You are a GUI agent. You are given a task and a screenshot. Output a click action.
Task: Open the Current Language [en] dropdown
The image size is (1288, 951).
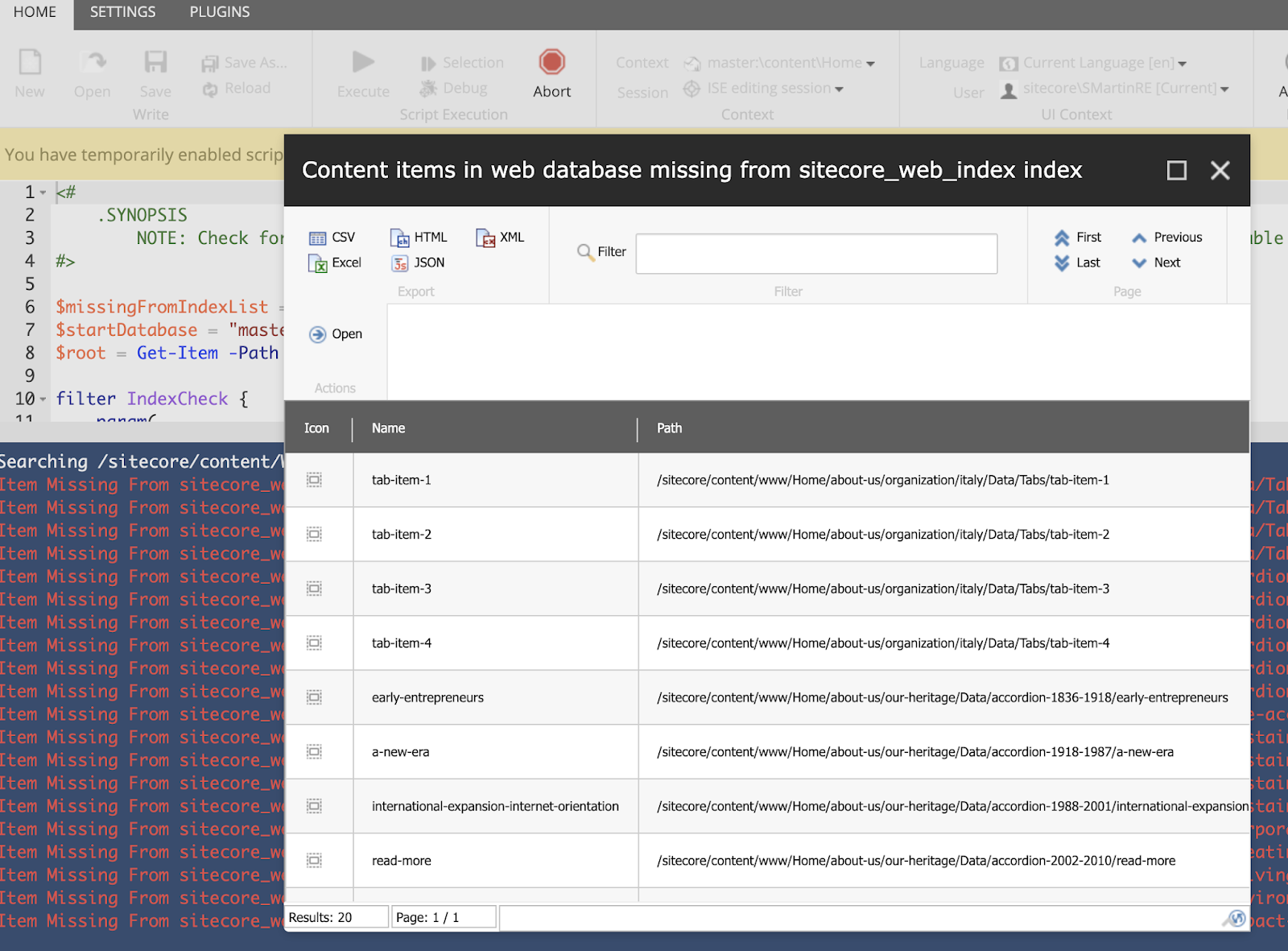[1093, 63]
